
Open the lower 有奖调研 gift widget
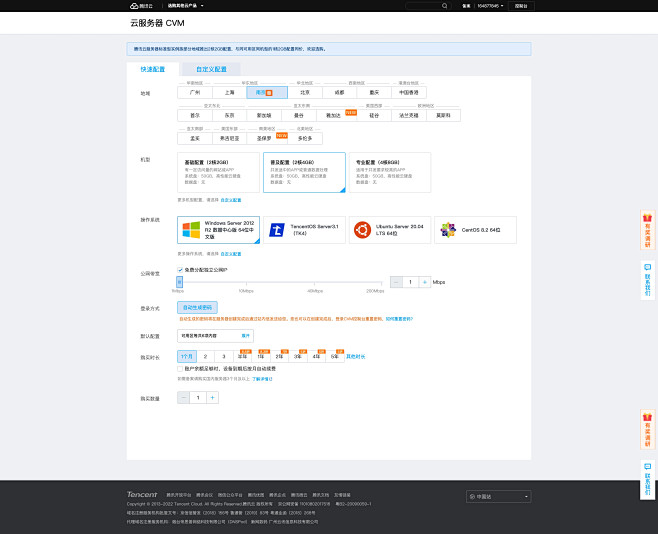[x=647, y=429]
